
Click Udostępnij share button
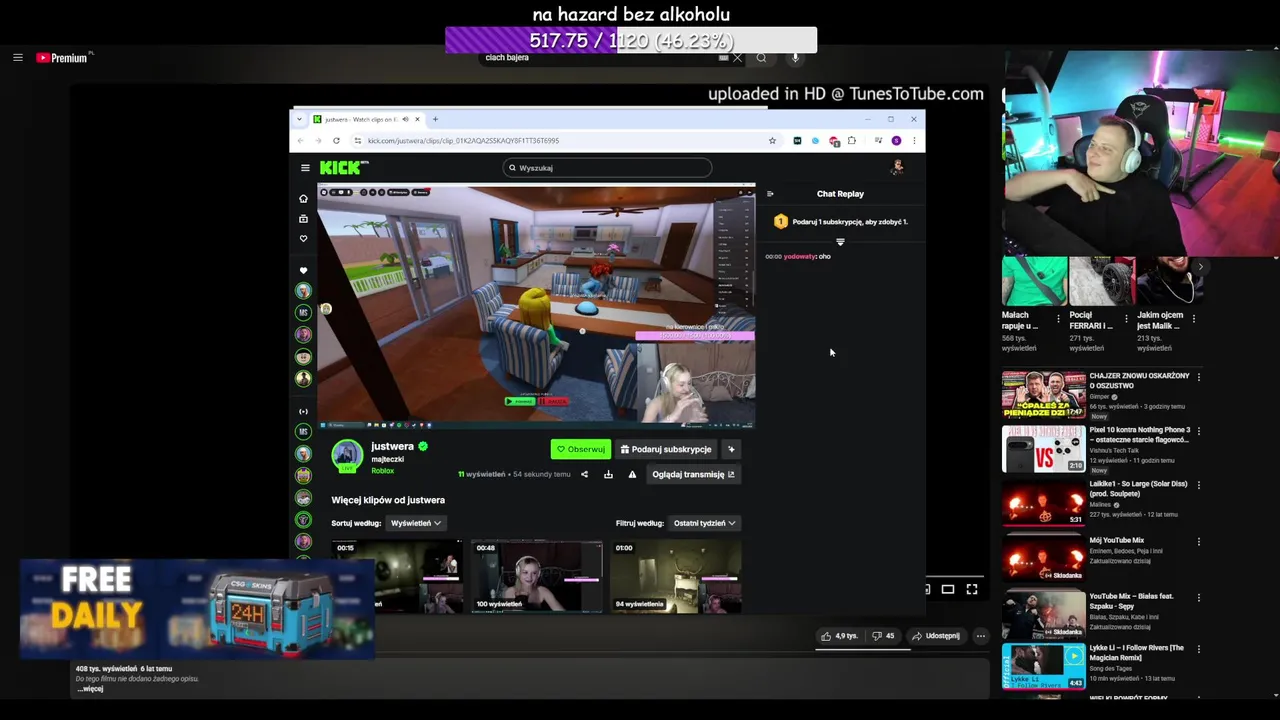pos(936,636)
